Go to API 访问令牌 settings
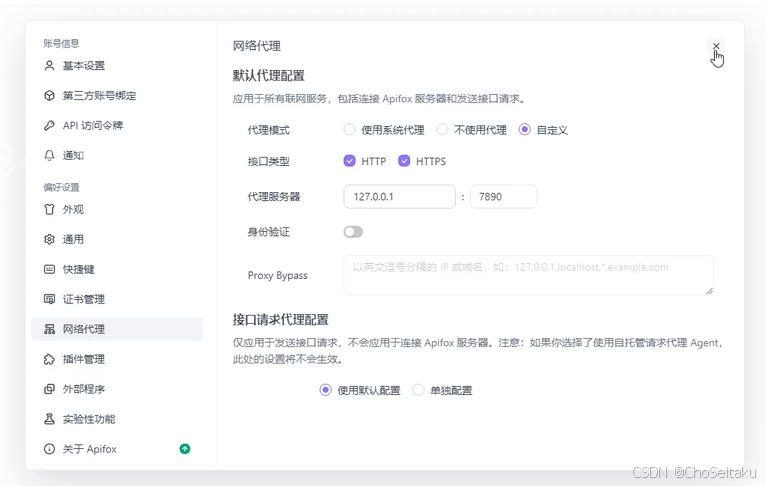The image size is (766, 486). (117, 126)
